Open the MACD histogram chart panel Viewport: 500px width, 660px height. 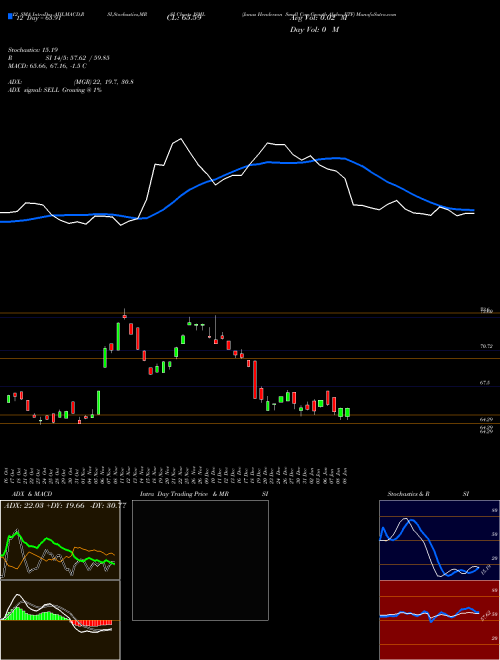coord(60,620)
